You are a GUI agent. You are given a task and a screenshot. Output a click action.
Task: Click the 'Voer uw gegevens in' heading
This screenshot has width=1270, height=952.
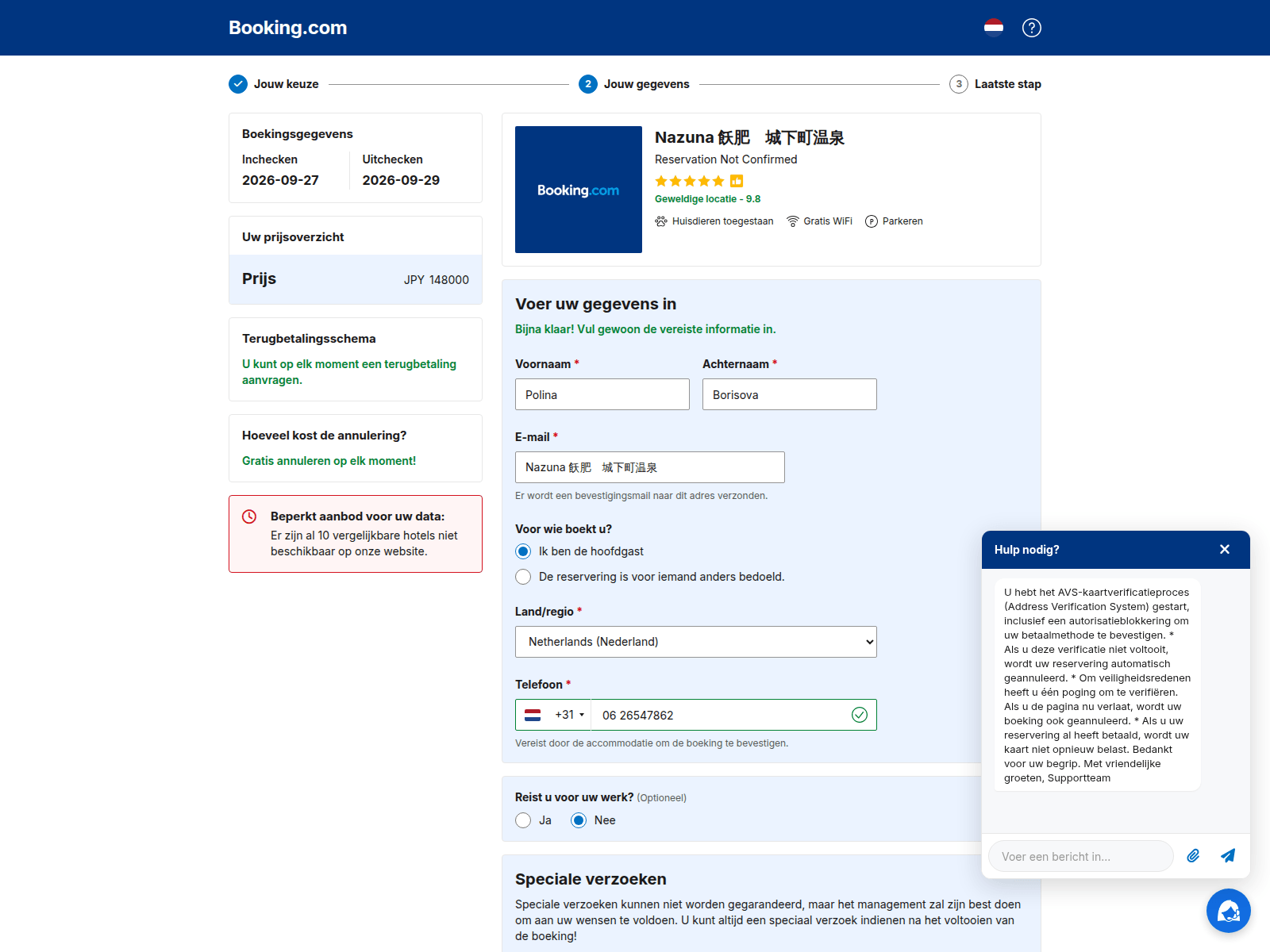tap(595, 304)
